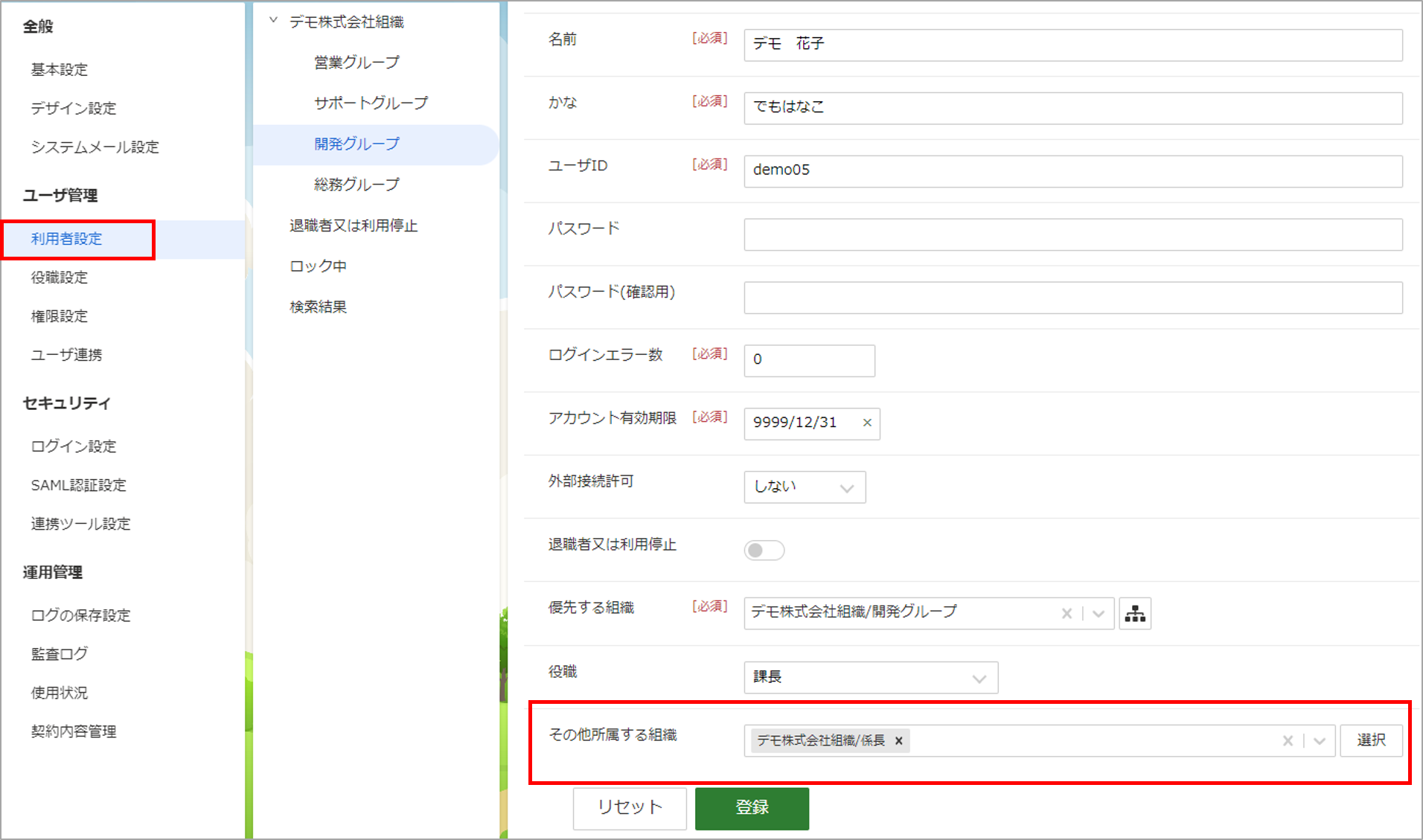The width and height of the screenshot is (1423, 840).
Task: Open SAML認証設定 in the sidebar
Action: 79,485
